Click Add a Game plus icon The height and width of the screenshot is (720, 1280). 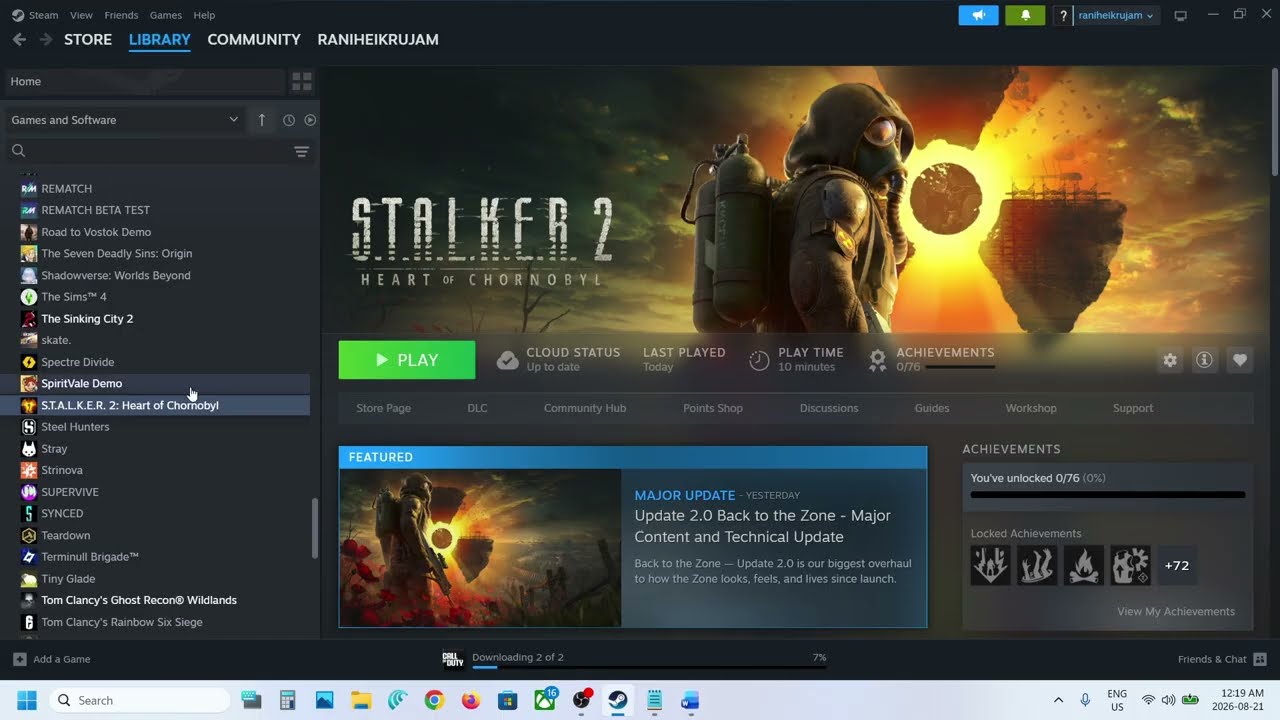coord(20,659)
